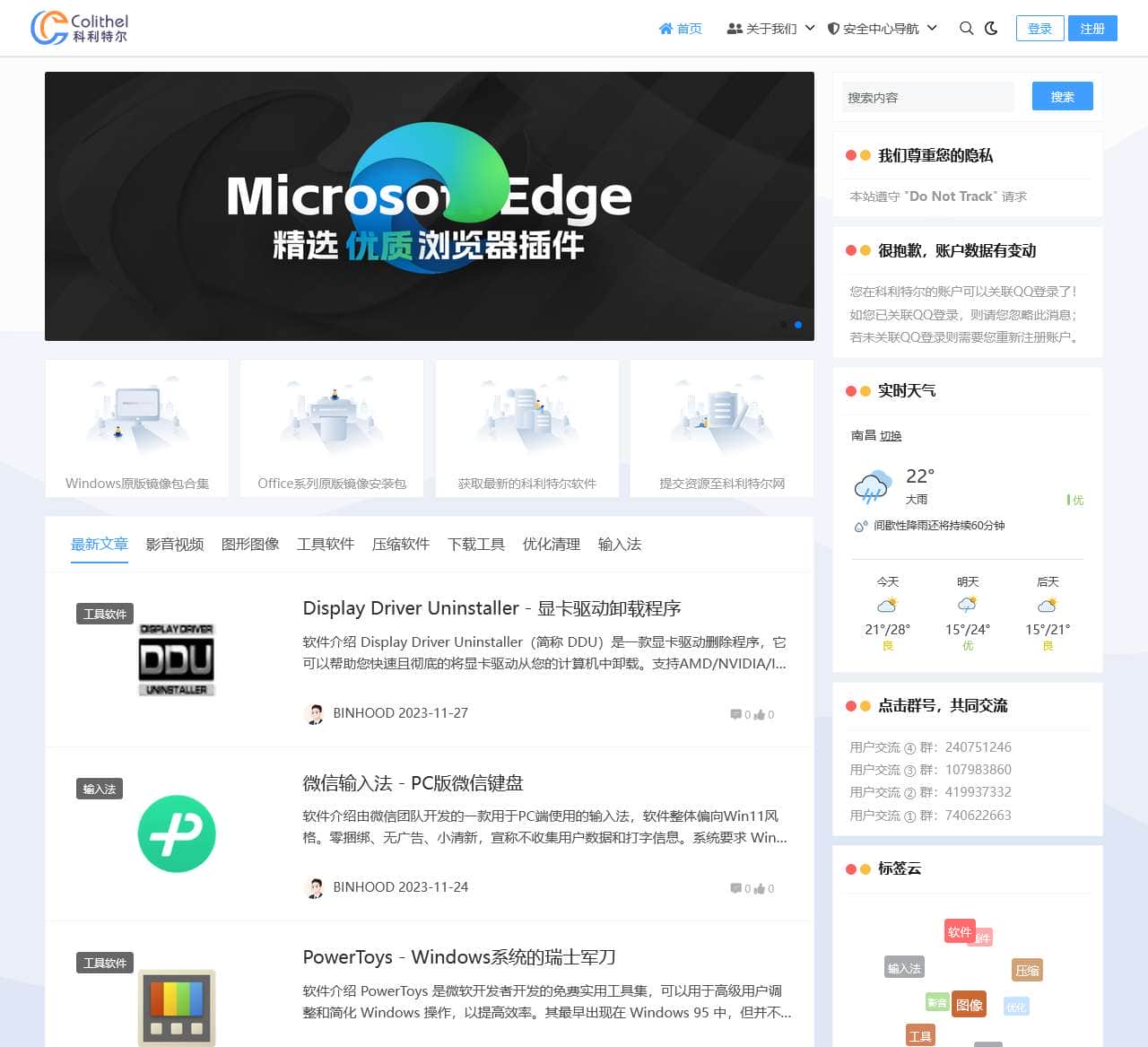Switch to the 工具软件 tab

[326, 545]
